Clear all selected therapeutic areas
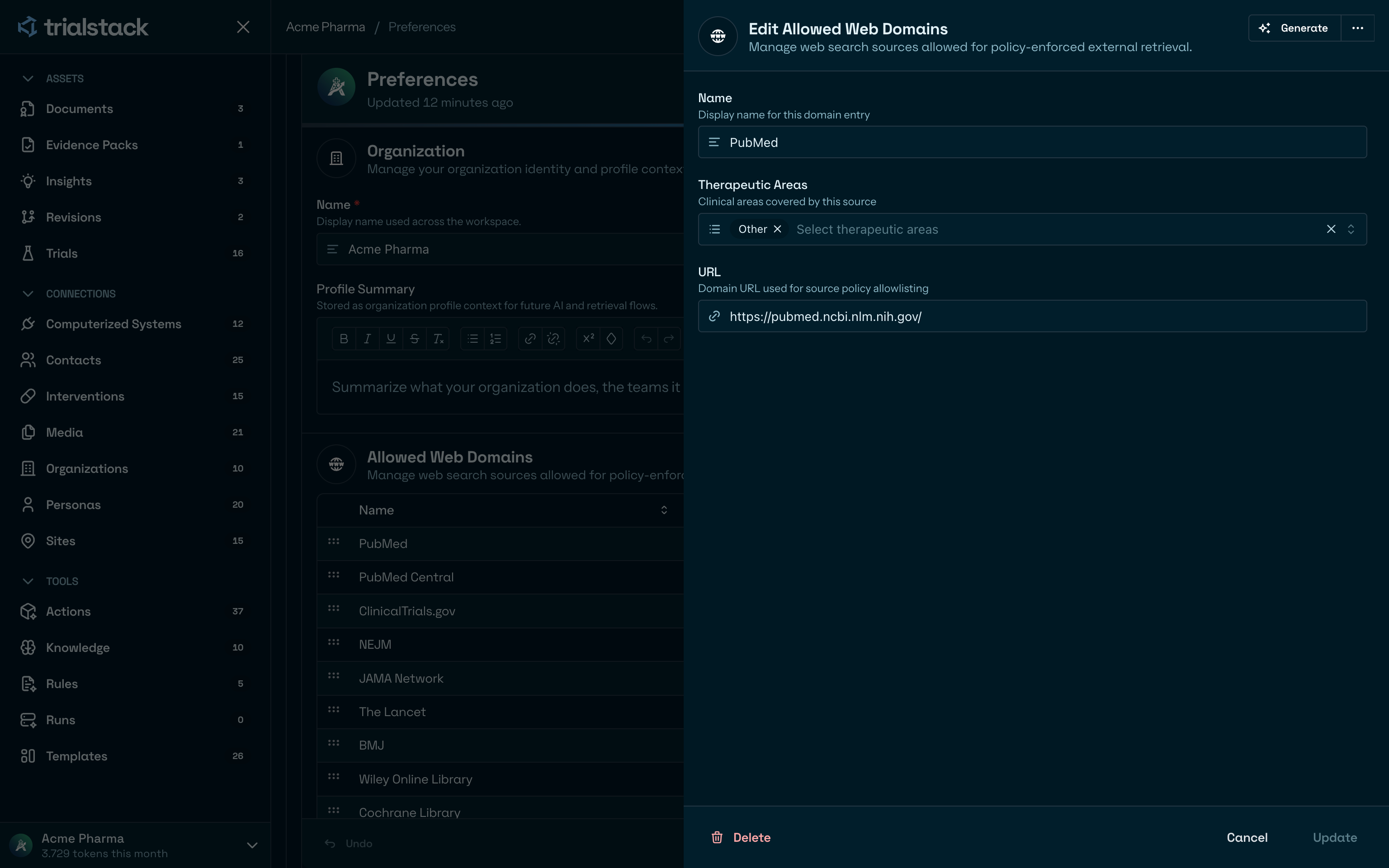This screenshot has height=868, width=1389. (x=1331, y=229)
